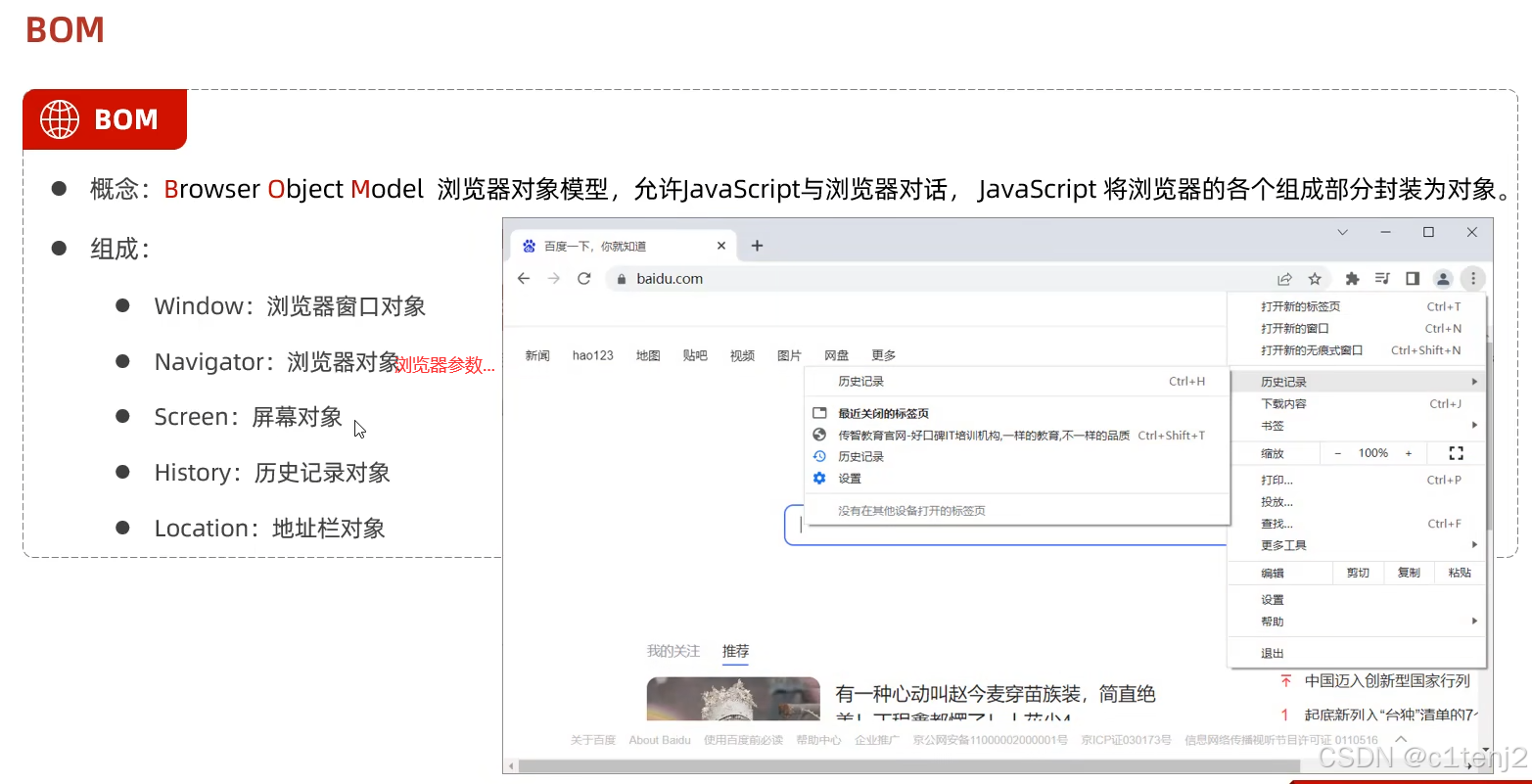Viewport: 1532px width, 784px height.
Task: Open the three-dot browser menu icon
Action: coord(1473,278)
